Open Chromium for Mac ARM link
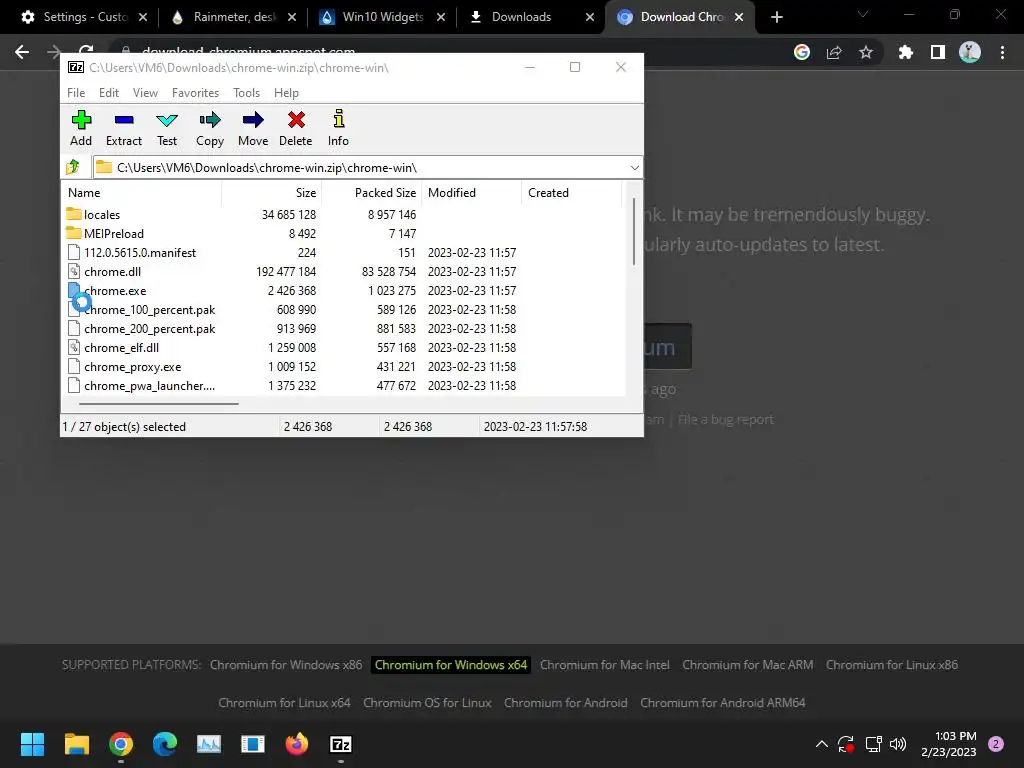This screenshot has height=768, width=1024. 748,665
